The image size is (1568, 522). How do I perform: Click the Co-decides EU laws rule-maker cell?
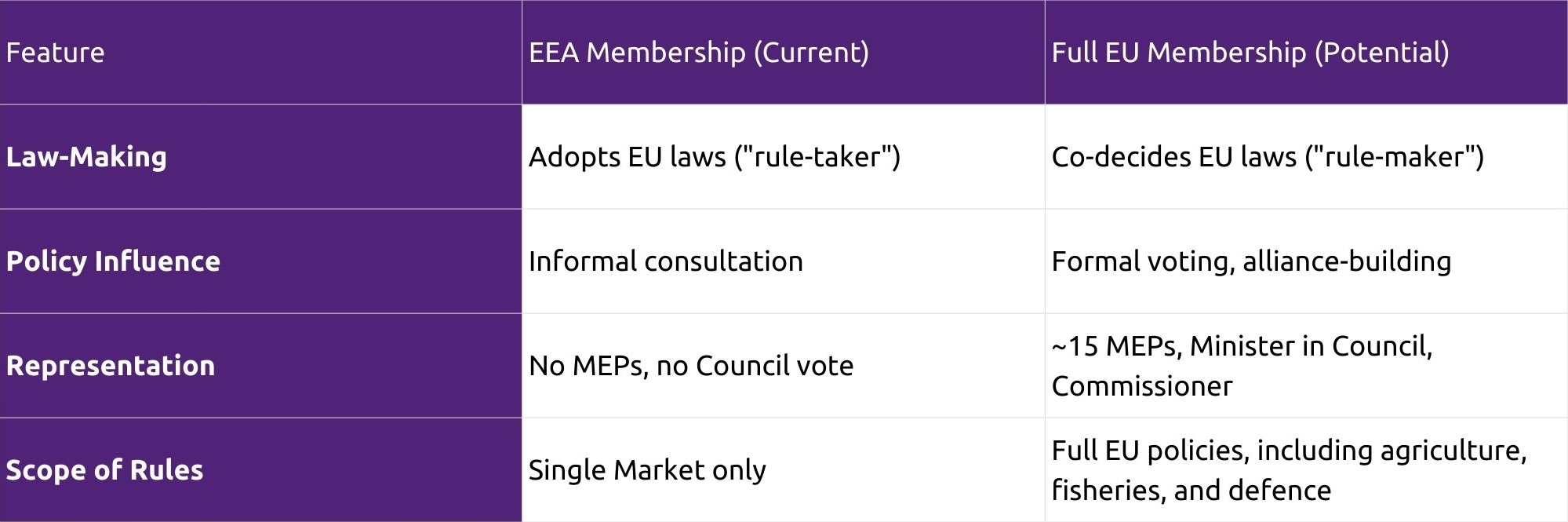pyautogui.click(x=1306, y=156)
